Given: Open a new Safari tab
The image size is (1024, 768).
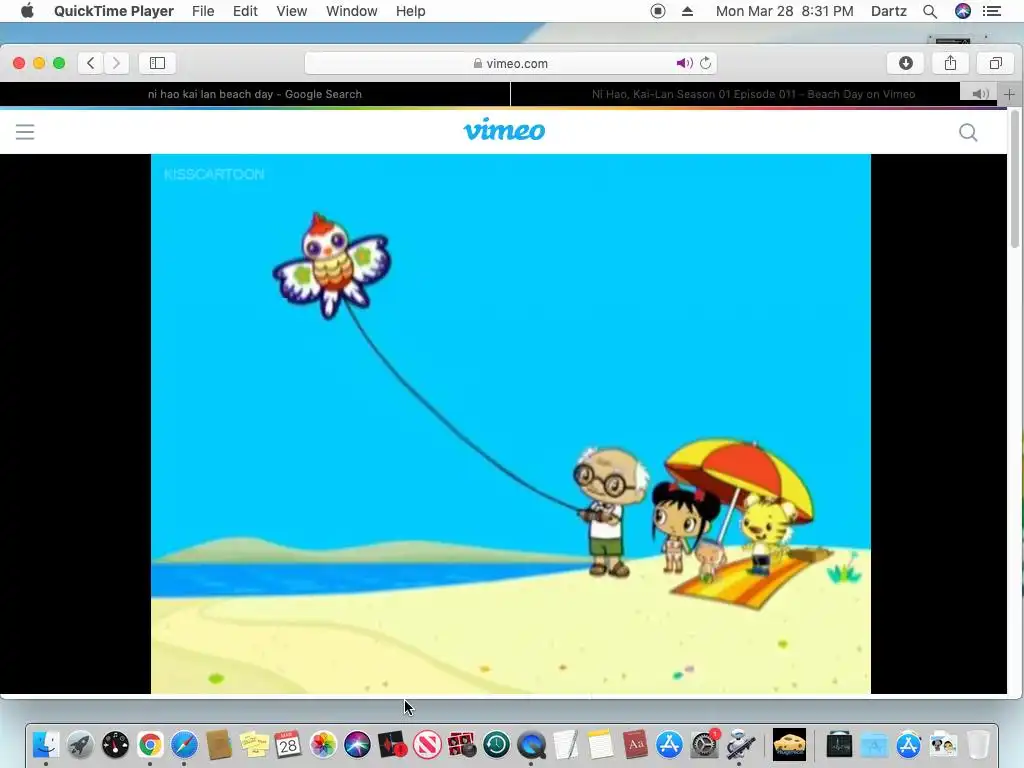Looking at the screenshot, I should pos(1009,94).
